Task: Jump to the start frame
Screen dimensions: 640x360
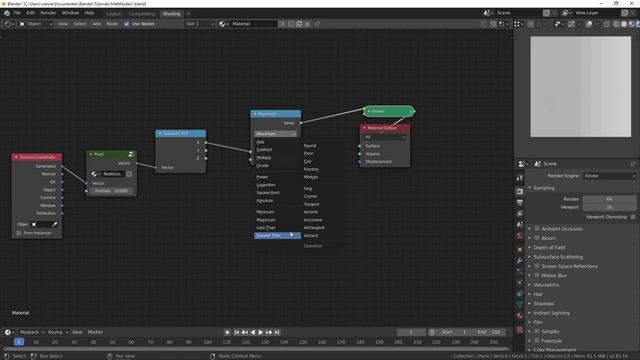Action: (x=236, y=332)
